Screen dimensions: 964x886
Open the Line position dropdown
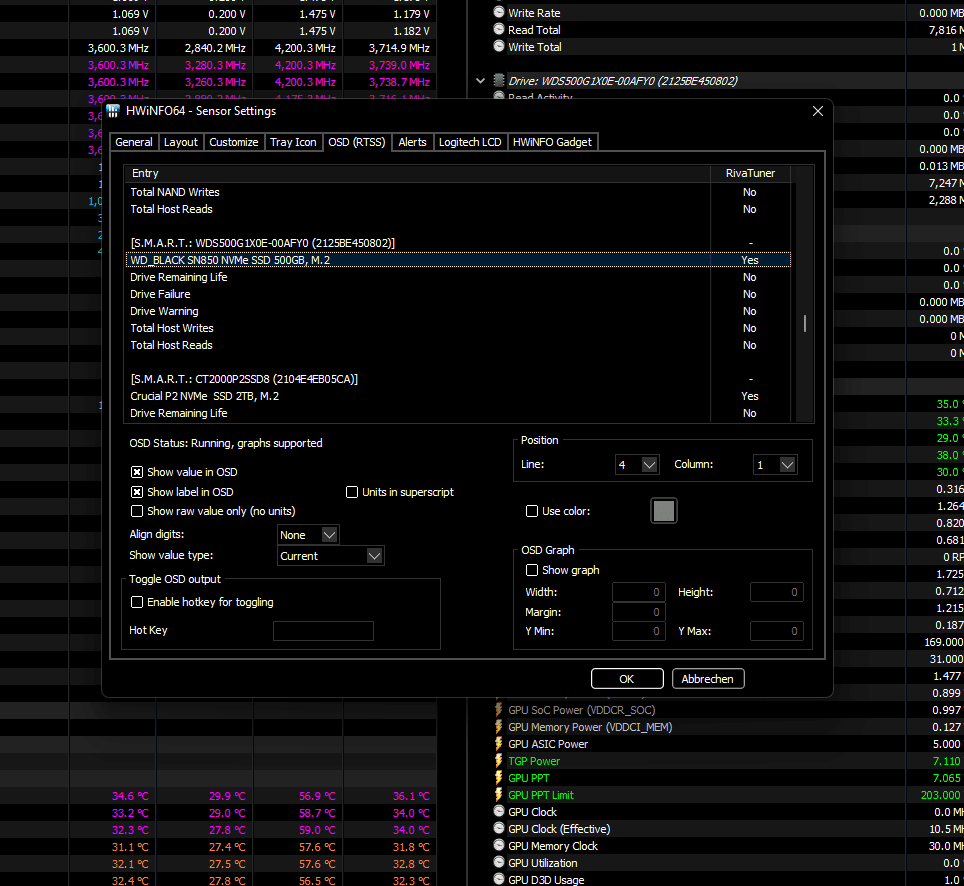click(637, 465)
